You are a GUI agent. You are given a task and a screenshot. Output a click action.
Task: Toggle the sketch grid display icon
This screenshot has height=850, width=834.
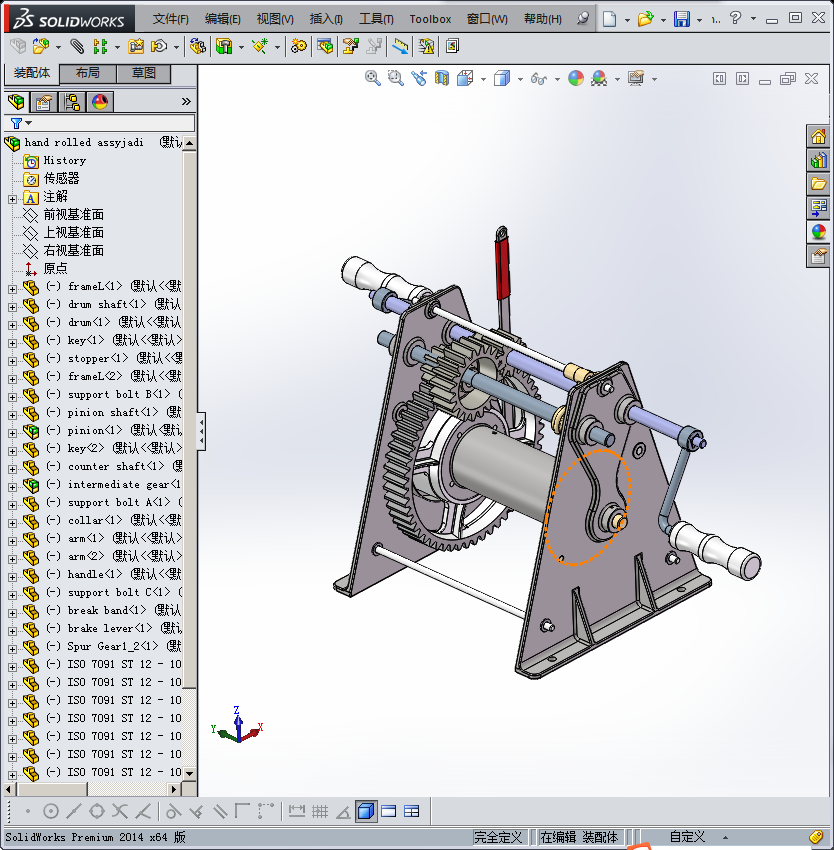[x=320, y=811]
